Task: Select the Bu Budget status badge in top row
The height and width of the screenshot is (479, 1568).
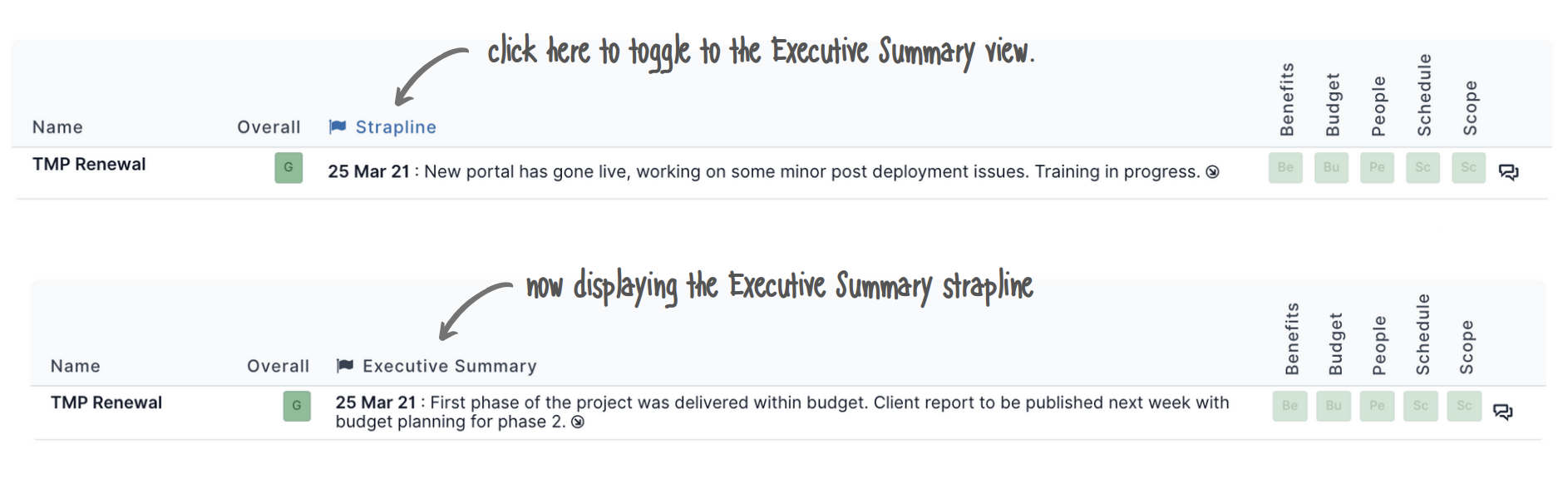Action: (1331, 167)
